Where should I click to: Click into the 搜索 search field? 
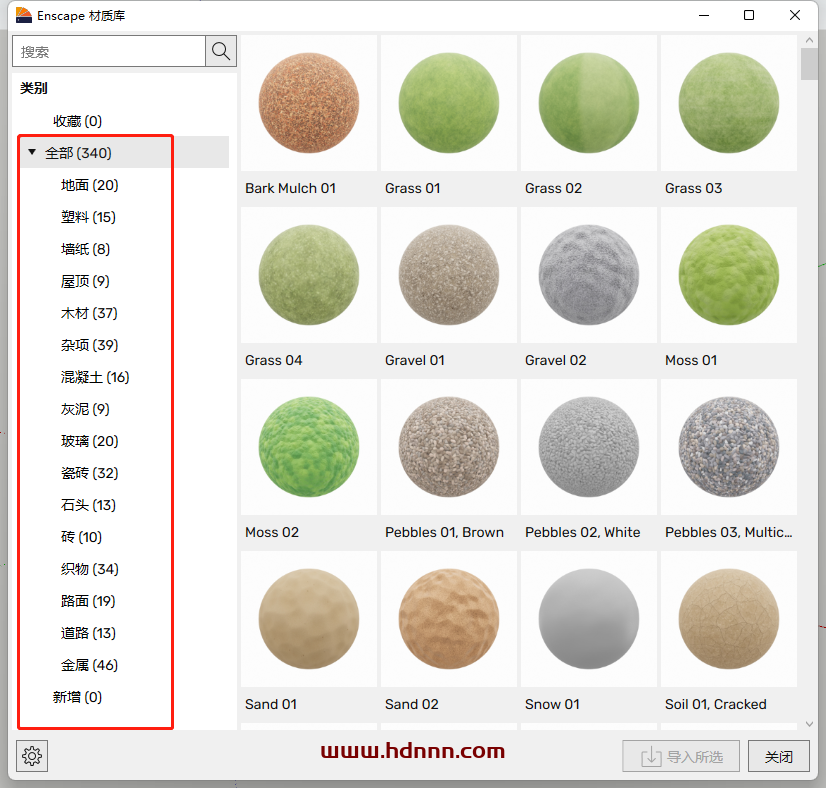(x=109, y=51)
